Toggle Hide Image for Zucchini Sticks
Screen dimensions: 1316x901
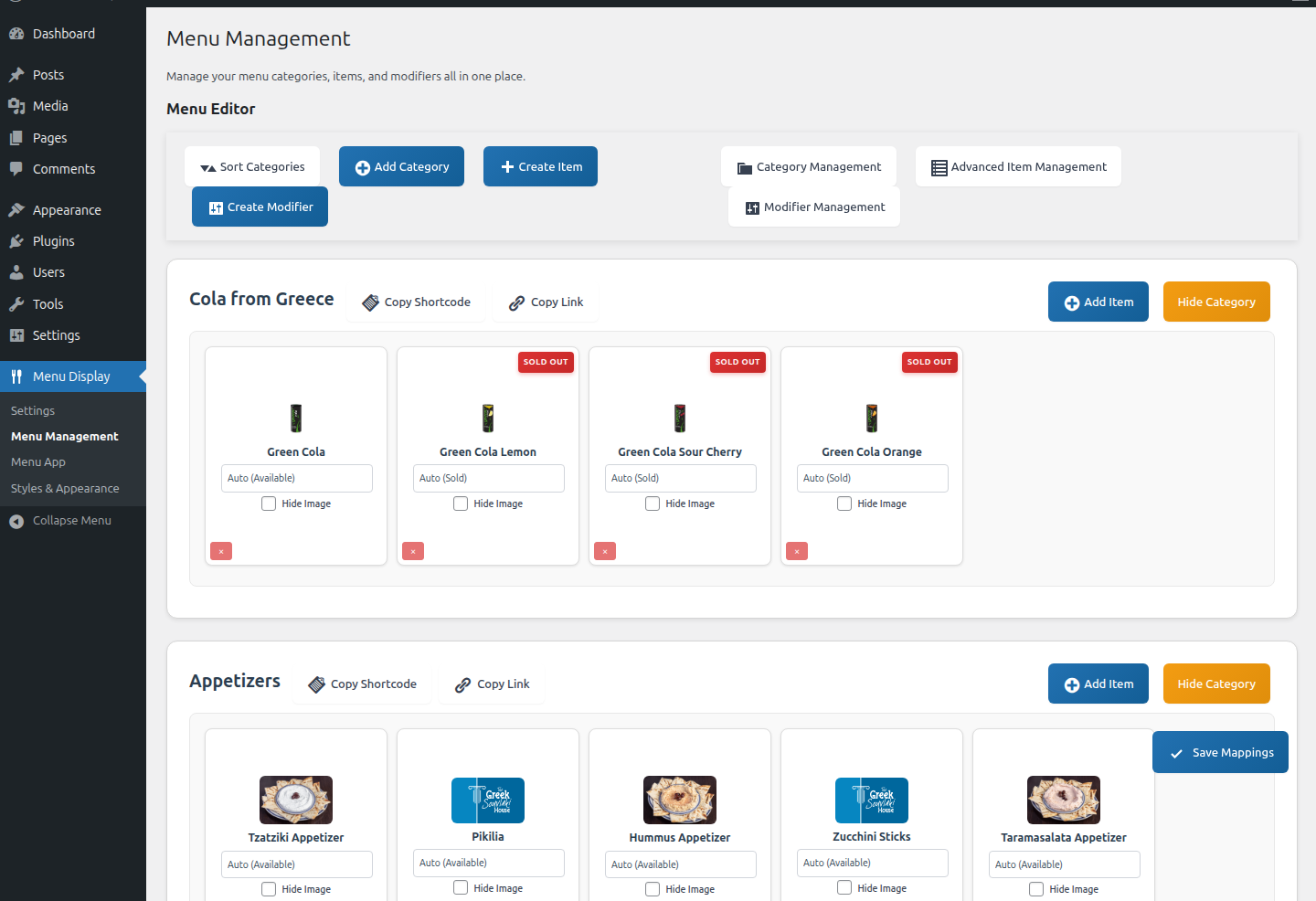click(844, 886)
